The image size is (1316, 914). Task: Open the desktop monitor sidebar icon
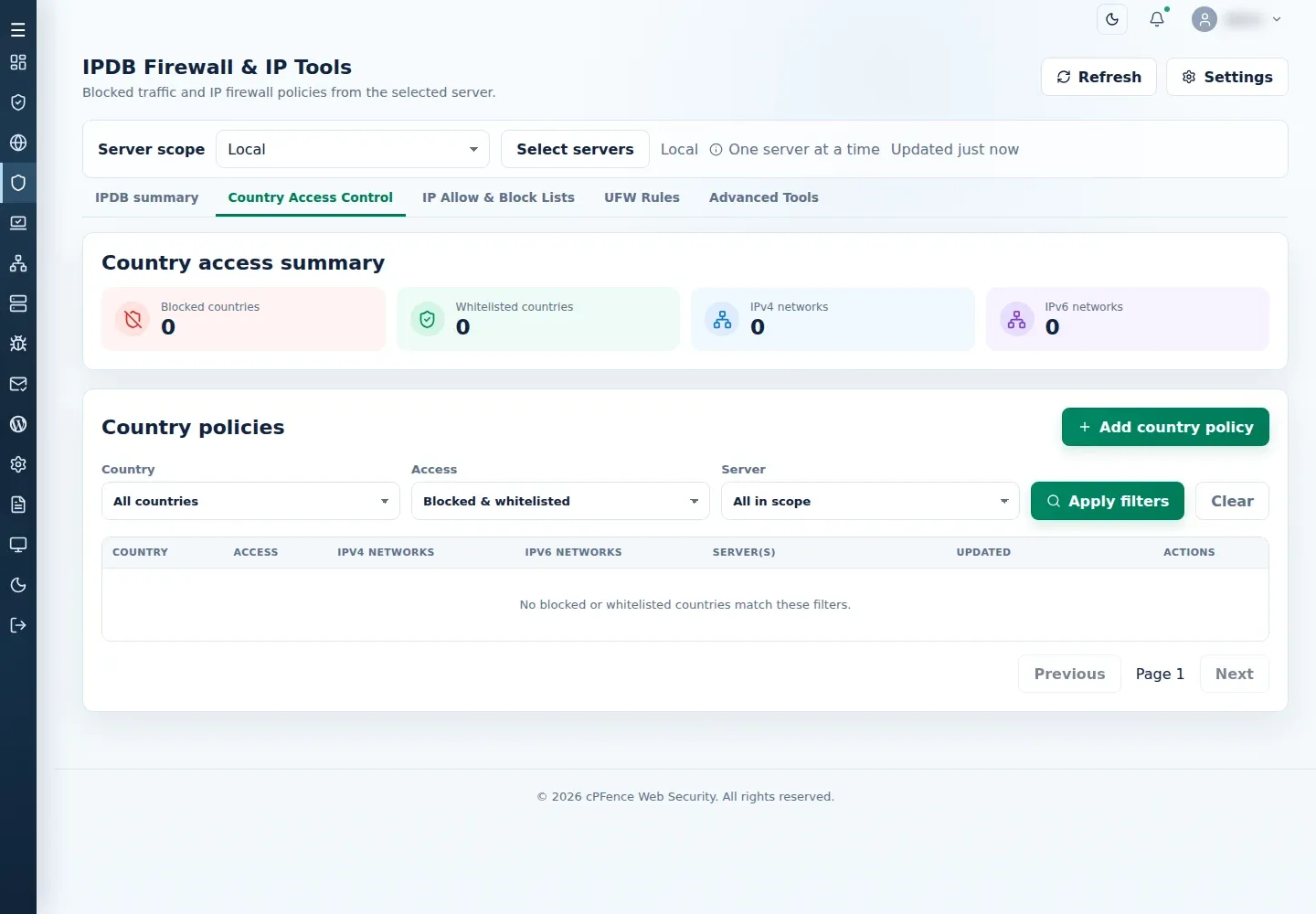18,545
